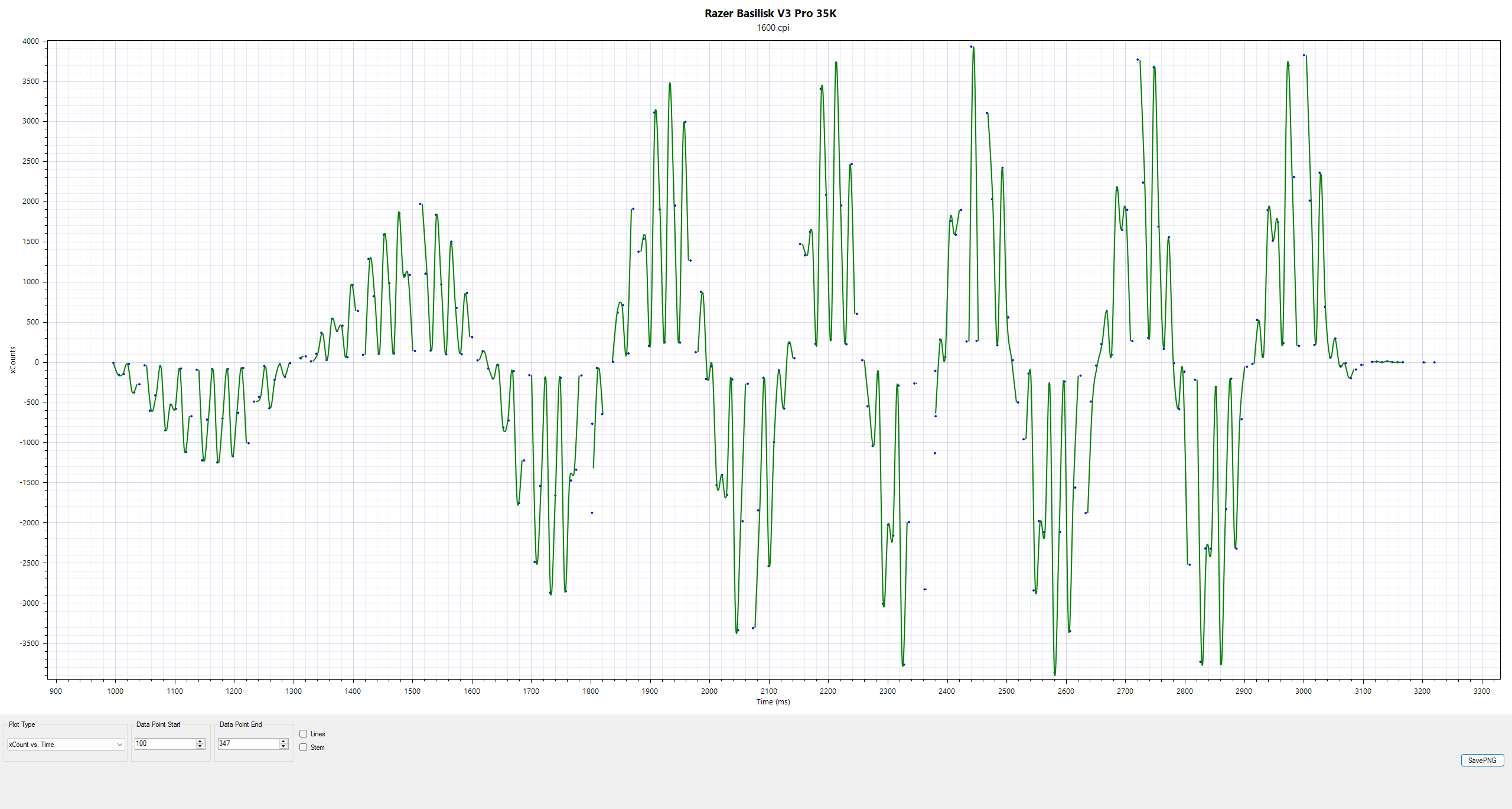The width and height of the screenshot is (1512, 809).
Task: Increase the Data Point End value
Action: pyautogui.click(x=283, y=741)
